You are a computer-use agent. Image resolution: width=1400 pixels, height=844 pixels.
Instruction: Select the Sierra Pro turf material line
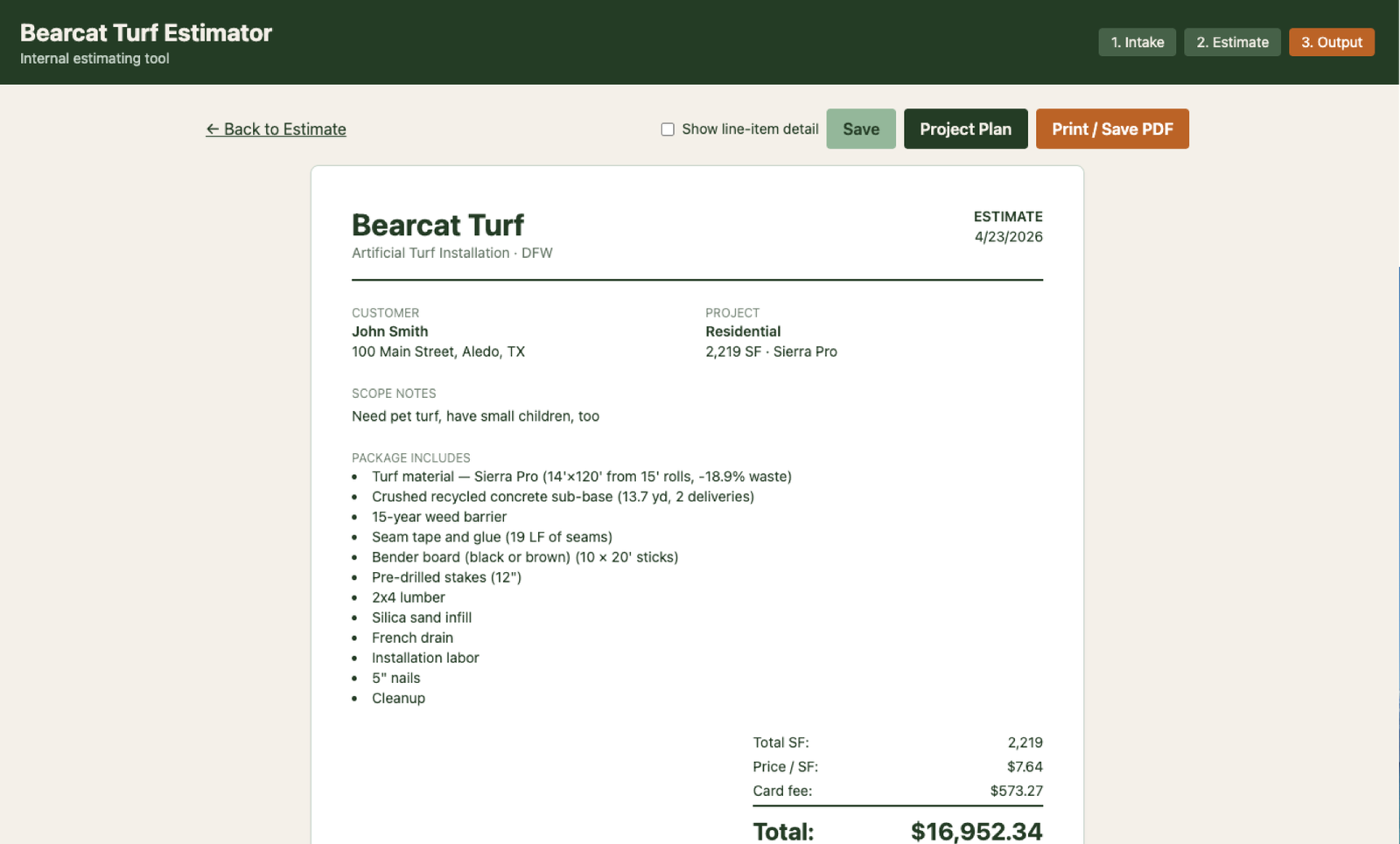tap(581, 476)
